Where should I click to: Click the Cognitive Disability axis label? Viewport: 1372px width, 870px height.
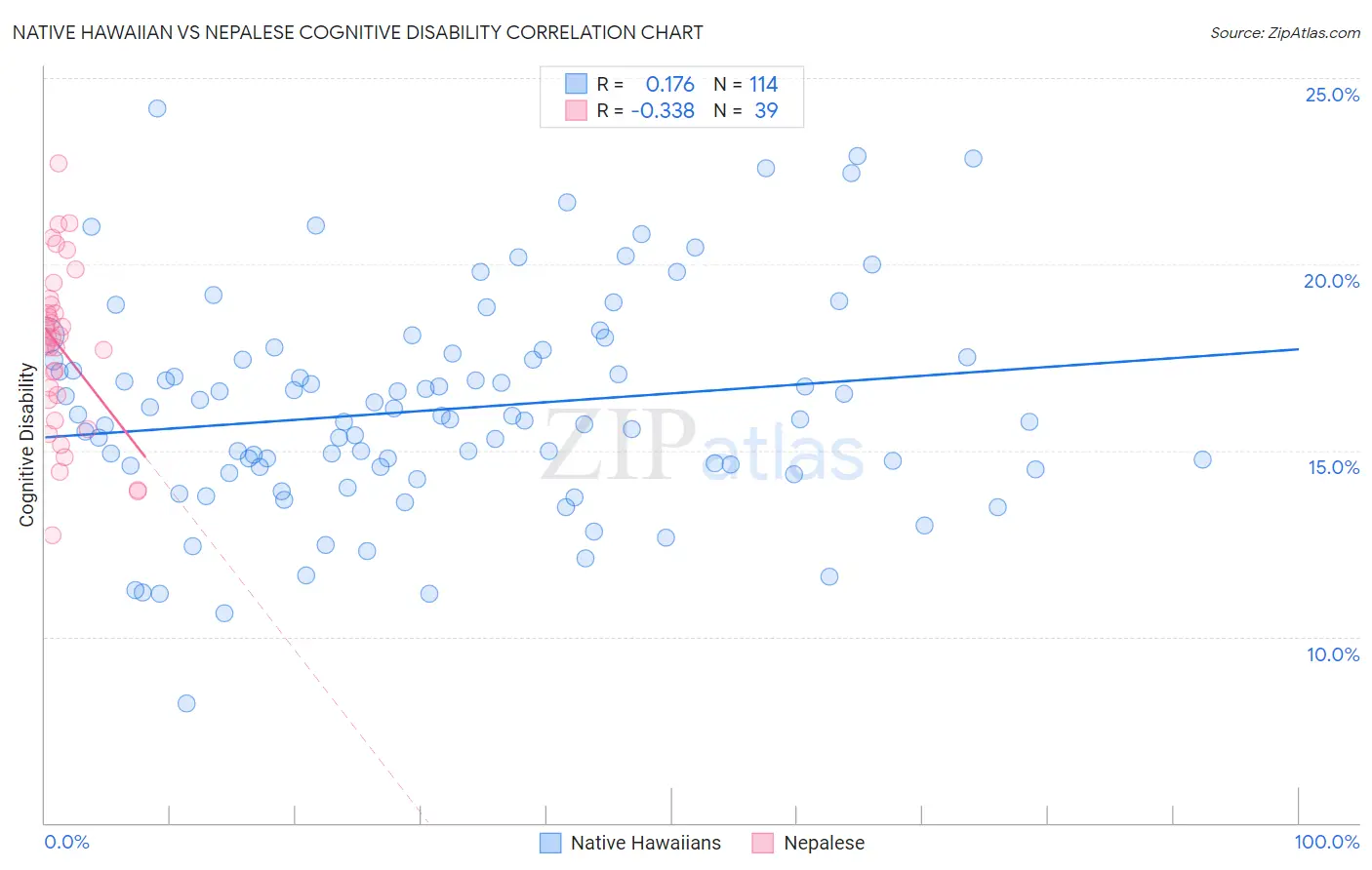(27, 445)
